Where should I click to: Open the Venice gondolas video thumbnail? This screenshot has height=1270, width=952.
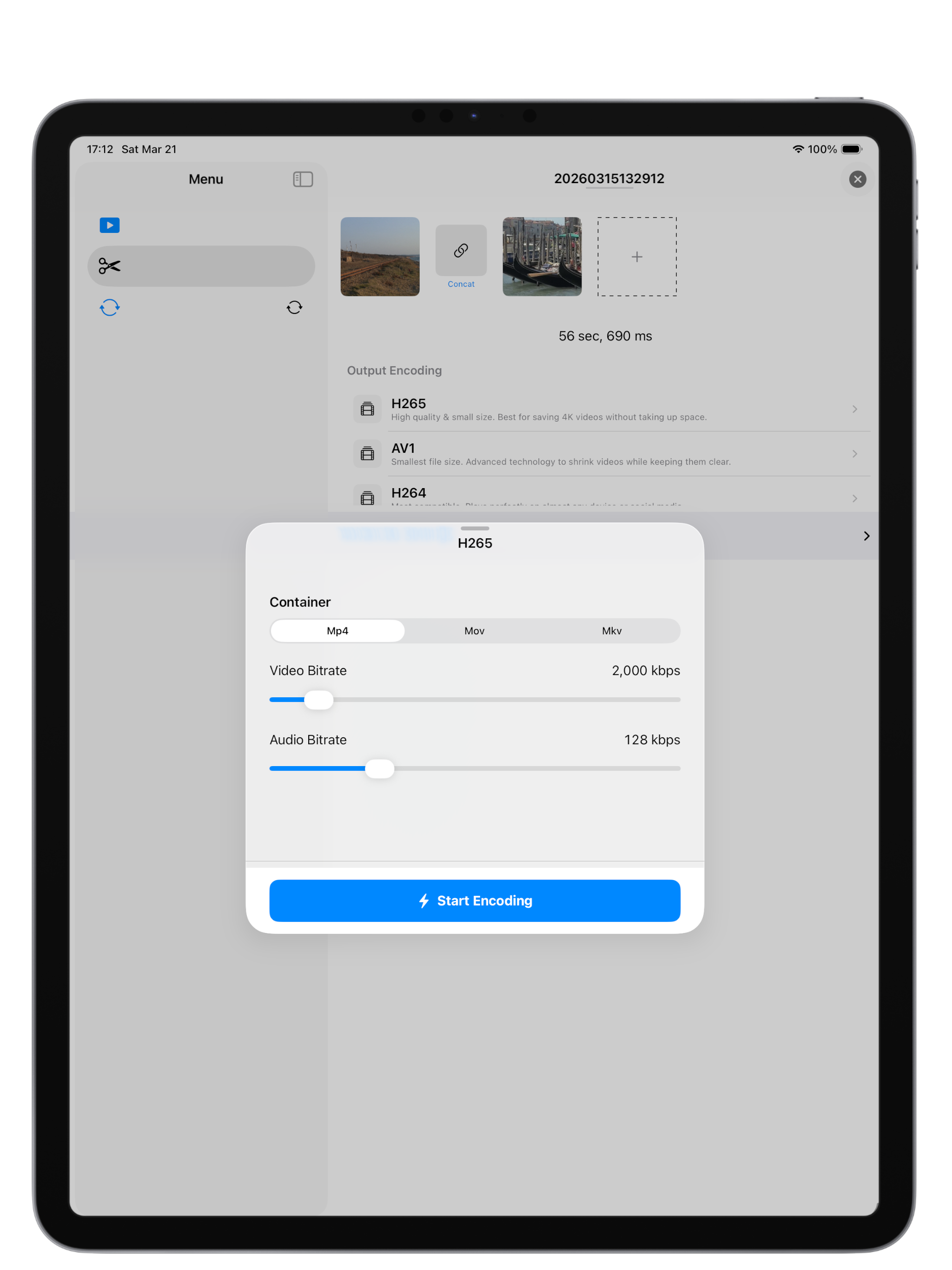542,257
